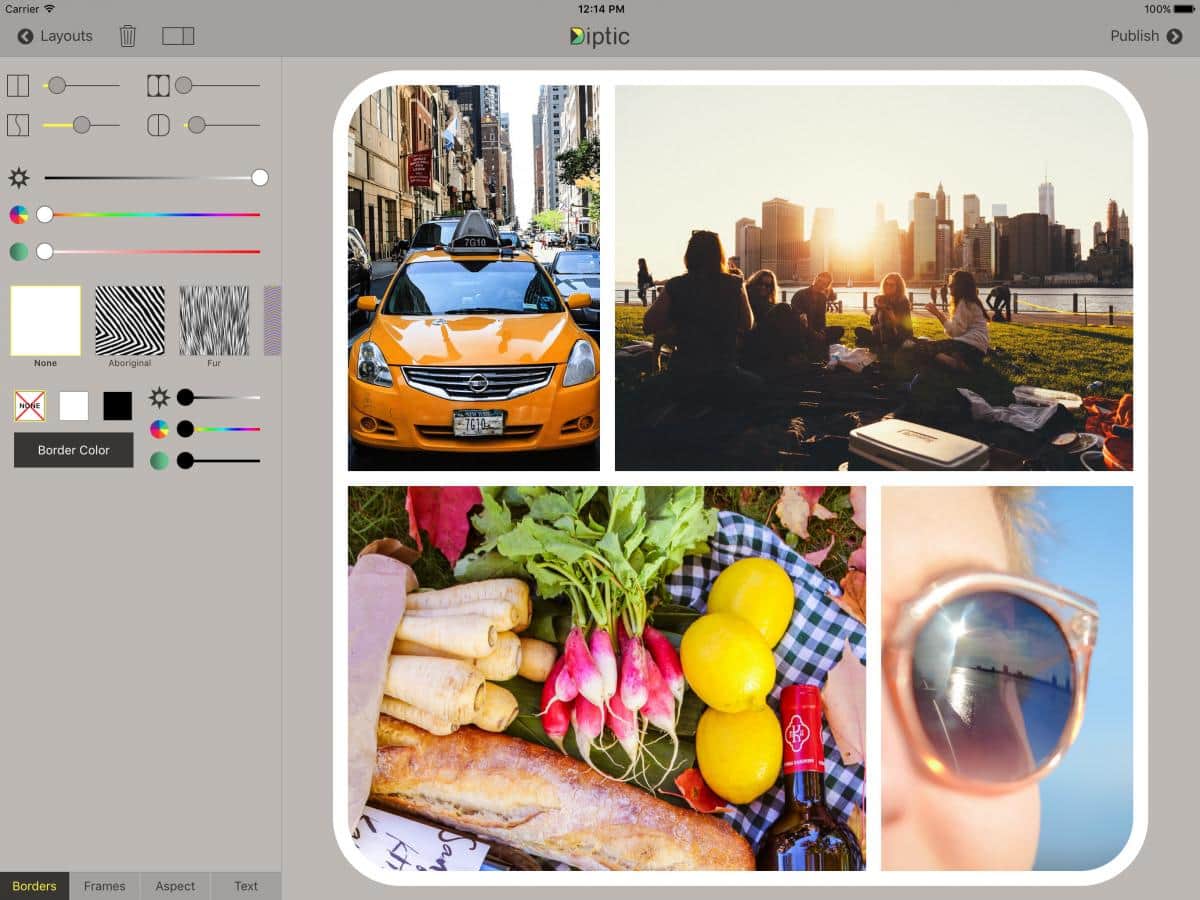Open the Publish screen

1145,36
